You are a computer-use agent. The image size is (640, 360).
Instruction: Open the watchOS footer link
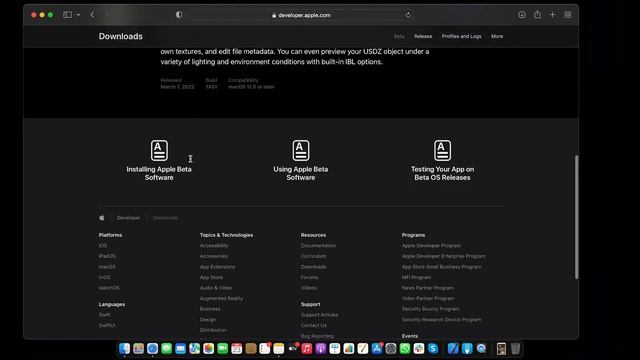109,288
